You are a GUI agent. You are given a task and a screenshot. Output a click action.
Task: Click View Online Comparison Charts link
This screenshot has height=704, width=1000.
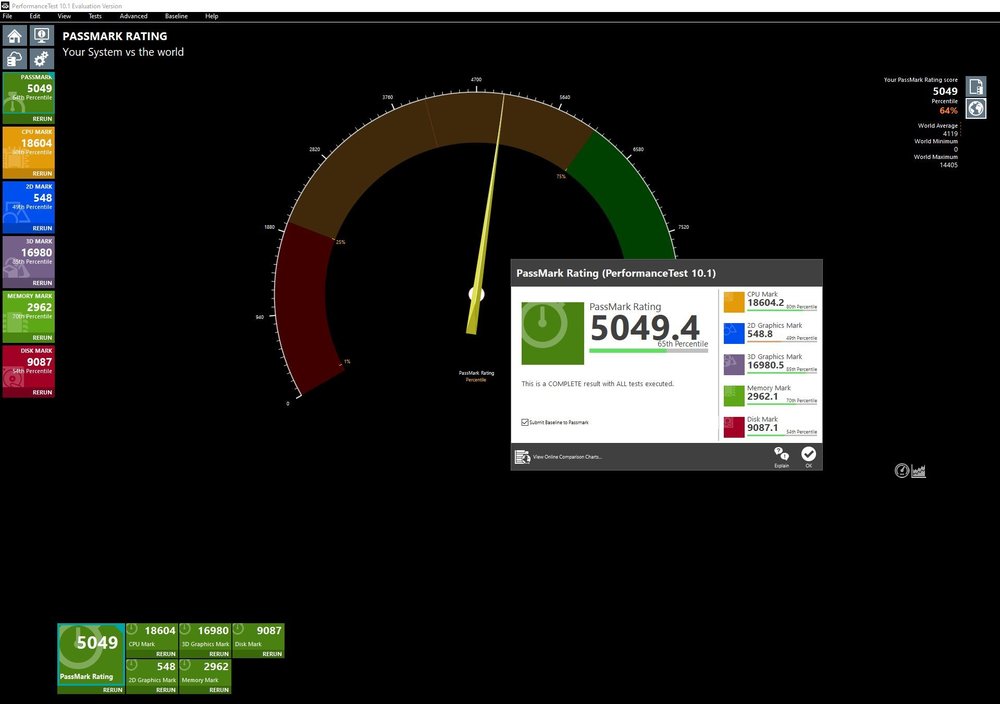(567, 457)
